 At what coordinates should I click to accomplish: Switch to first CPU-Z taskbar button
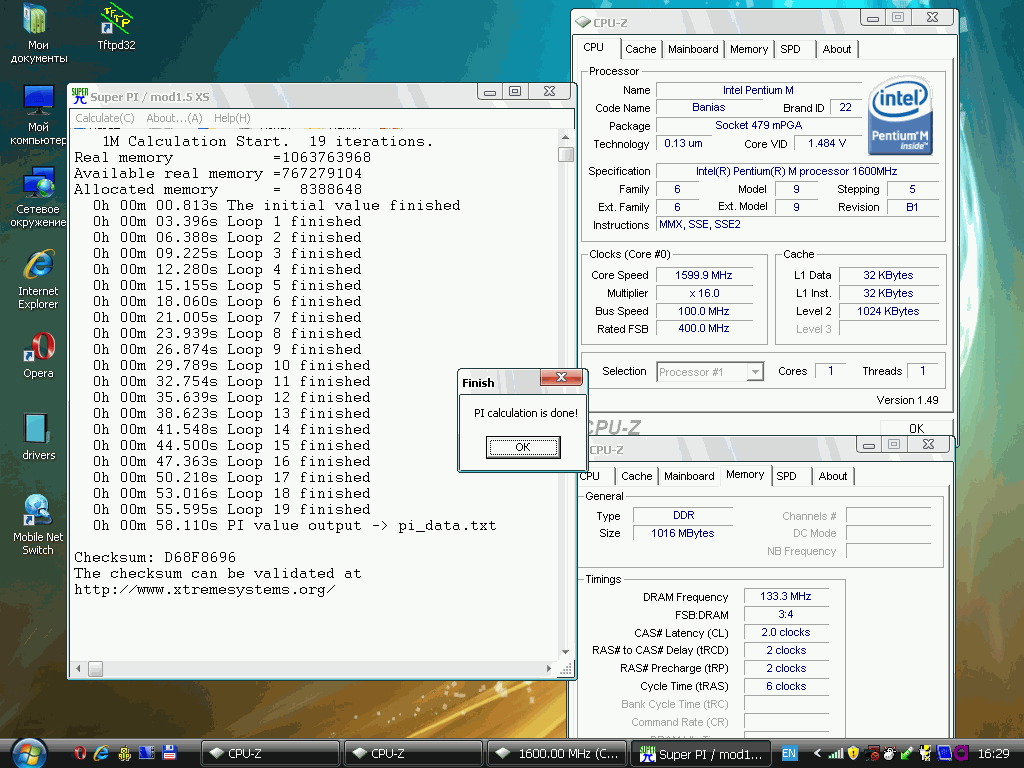270,754
